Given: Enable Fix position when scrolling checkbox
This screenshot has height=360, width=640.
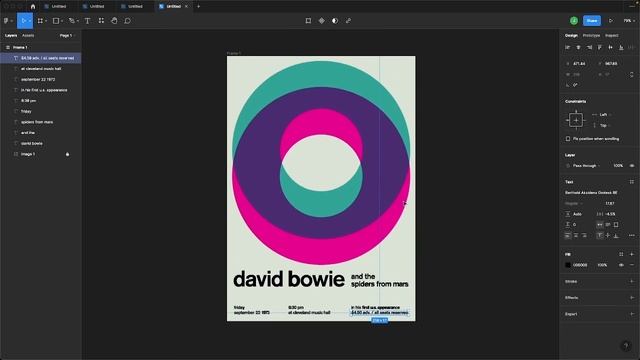Looking at the screenshot, I should click(x=568, y=139).
